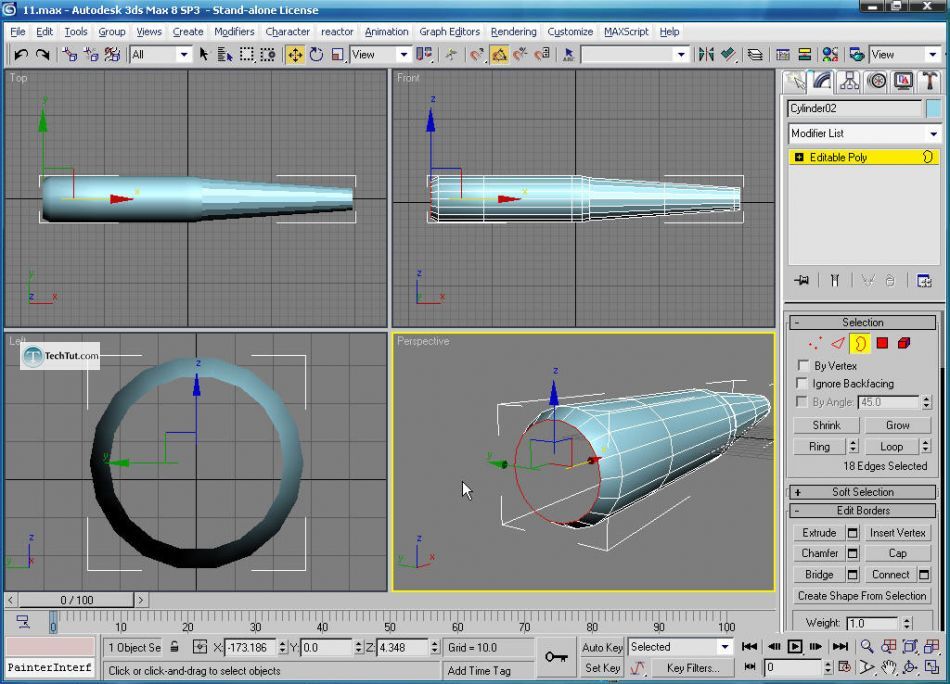Open the Graph Editors menu
950x684 pixels.
point(449,32)
